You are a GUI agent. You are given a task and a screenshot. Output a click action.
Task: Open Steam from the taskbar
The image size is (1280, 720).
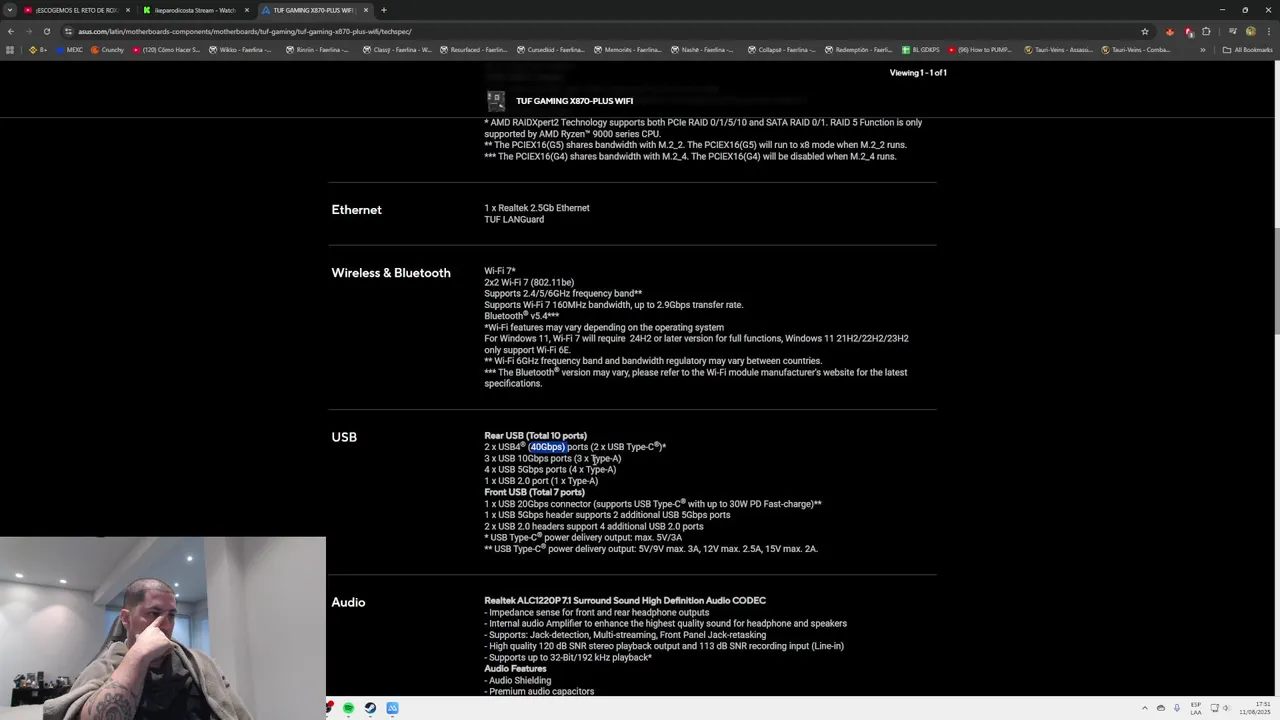click(370, 708)
